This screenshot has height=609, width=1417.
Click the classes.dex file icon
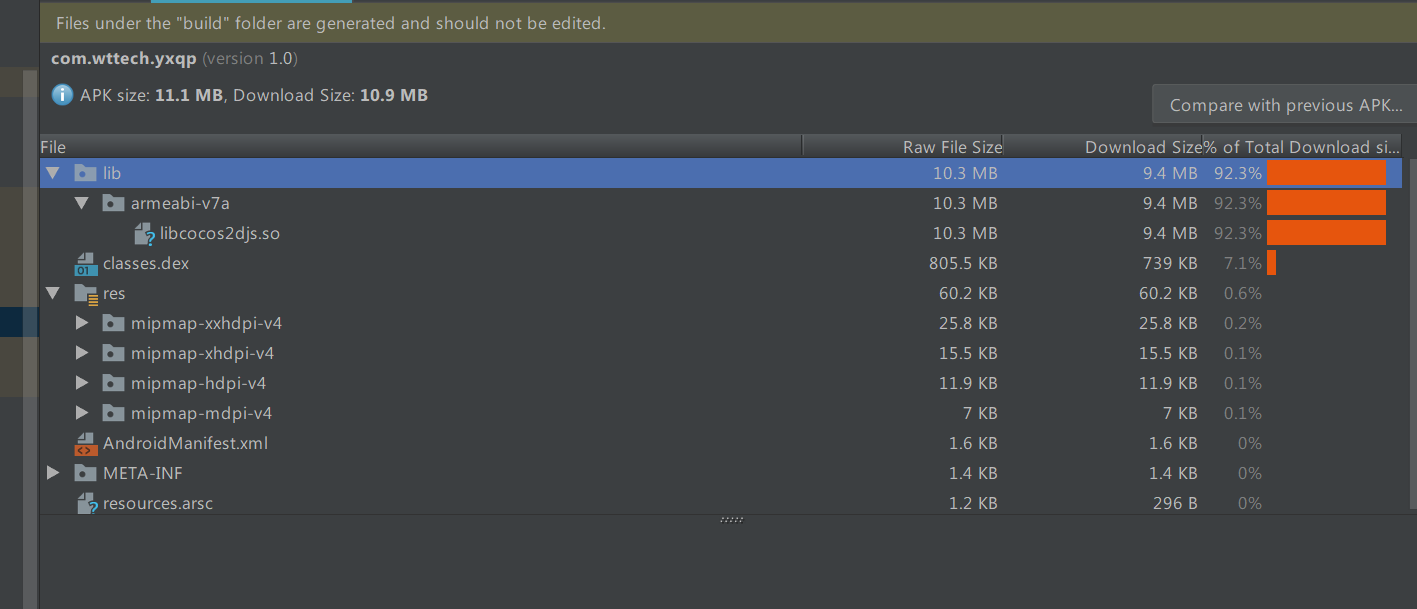[85, 264]
